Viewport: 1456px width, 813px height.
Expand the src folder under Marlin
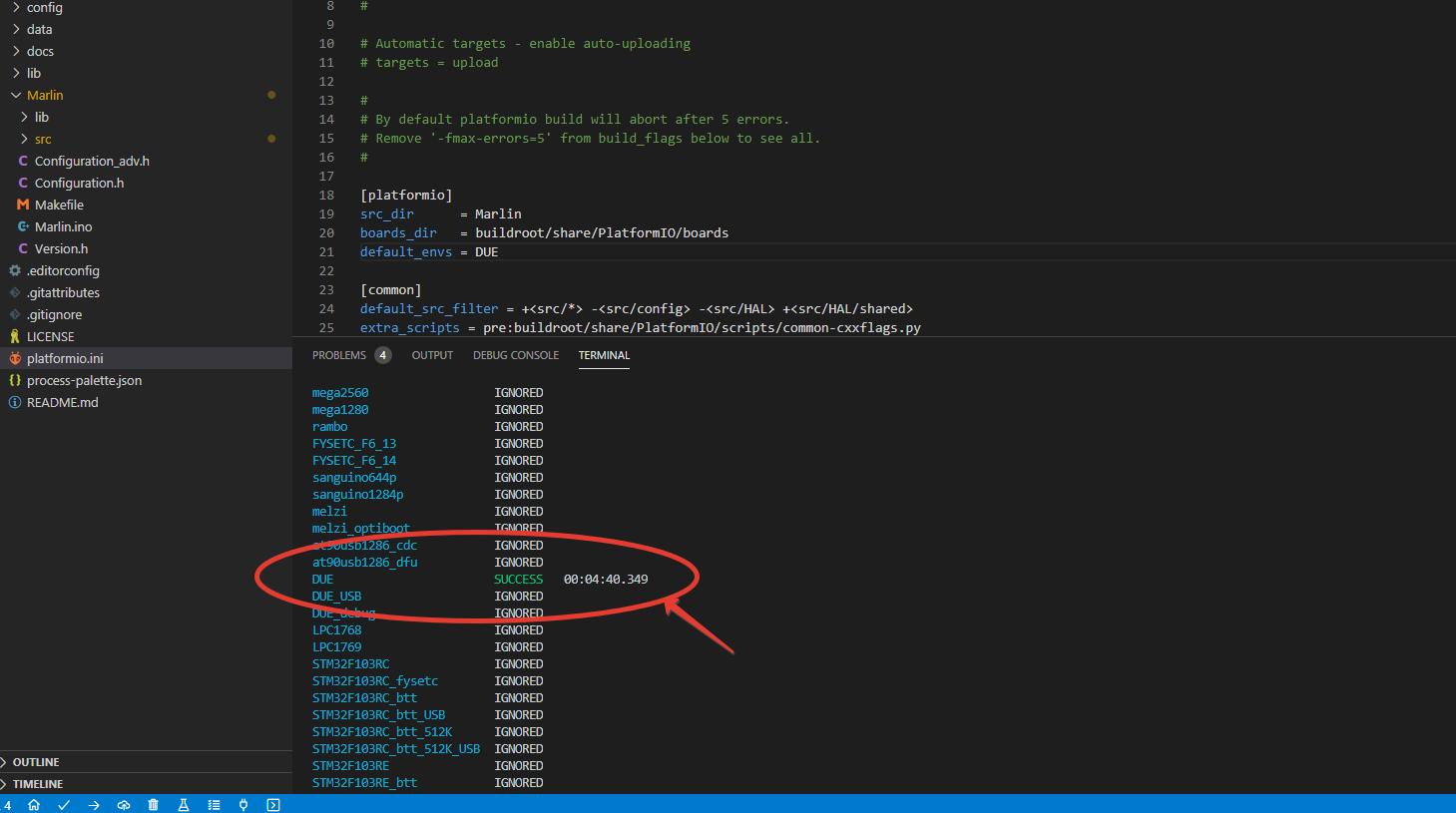click(43, 139)
